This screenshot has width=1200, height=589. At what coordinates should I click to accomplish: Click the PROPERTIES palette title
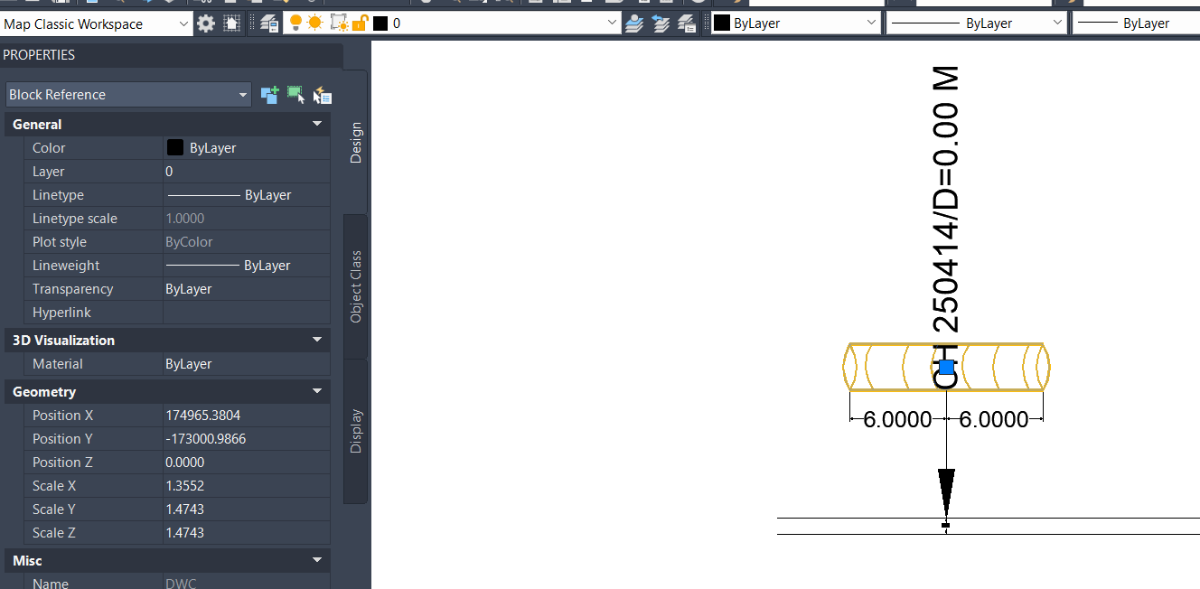[39, 55]
